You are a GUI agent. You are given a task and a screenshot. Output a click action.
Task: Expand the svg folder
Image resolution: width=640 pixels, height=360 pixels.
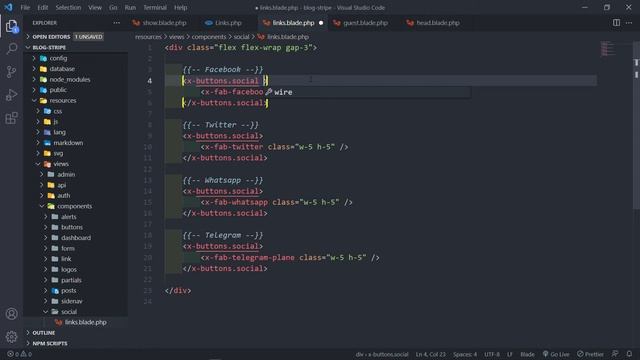(75, 153)
